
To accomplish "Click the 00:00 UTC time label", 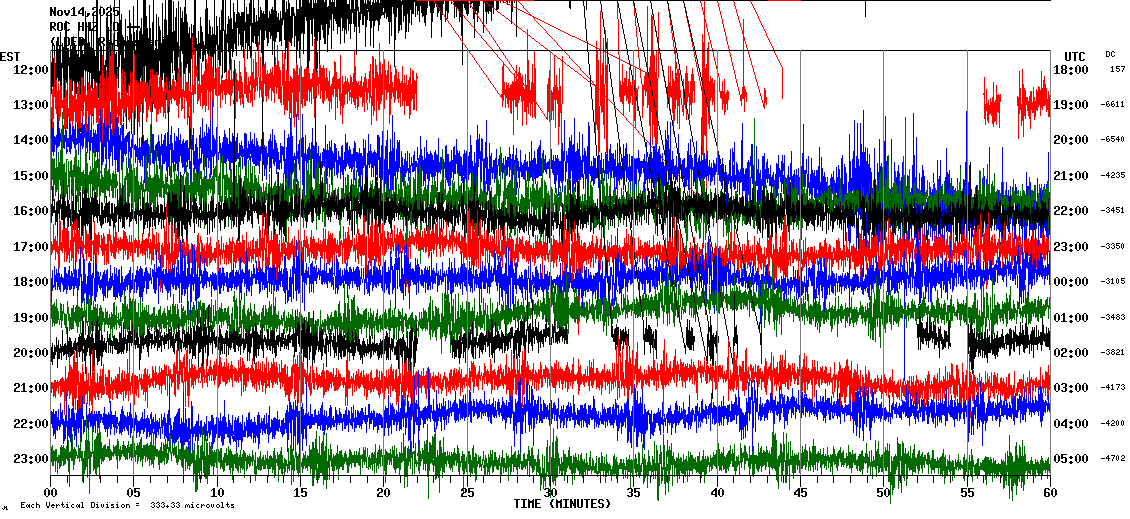I will (1071, 282).
